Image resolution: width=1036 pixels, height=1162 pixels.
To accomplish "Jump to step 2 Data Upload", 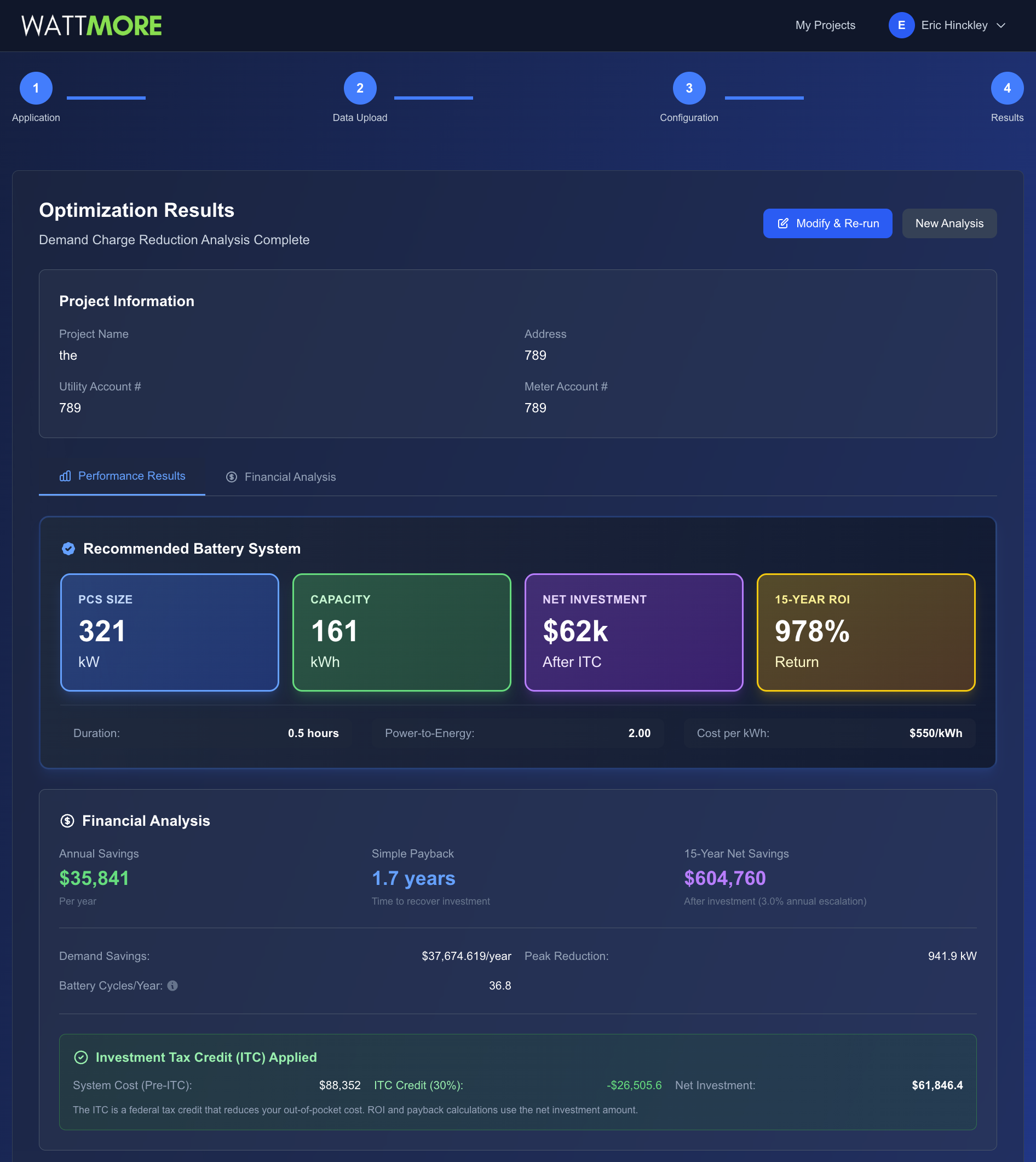I will pyautogui.click(x=360, y=88).
